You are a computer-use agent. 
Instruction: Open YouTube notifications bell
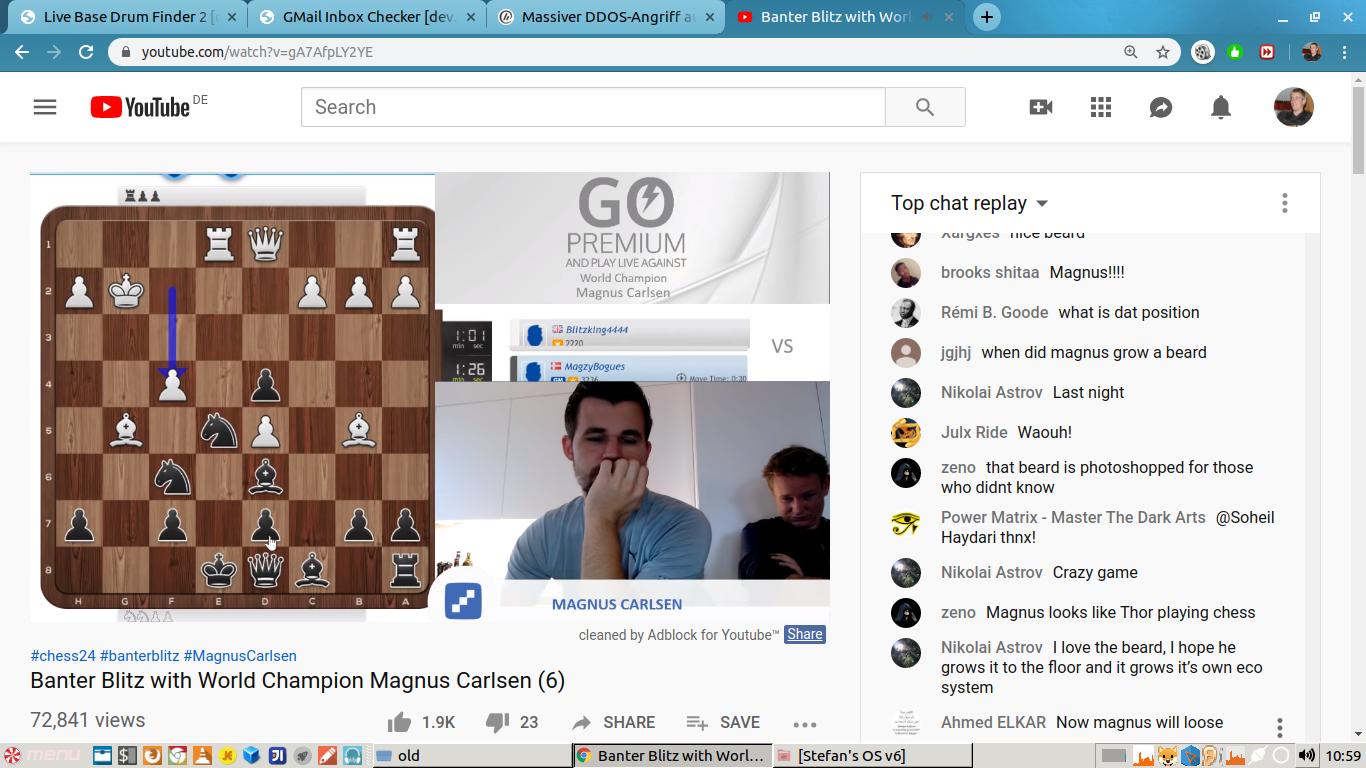1221,107
